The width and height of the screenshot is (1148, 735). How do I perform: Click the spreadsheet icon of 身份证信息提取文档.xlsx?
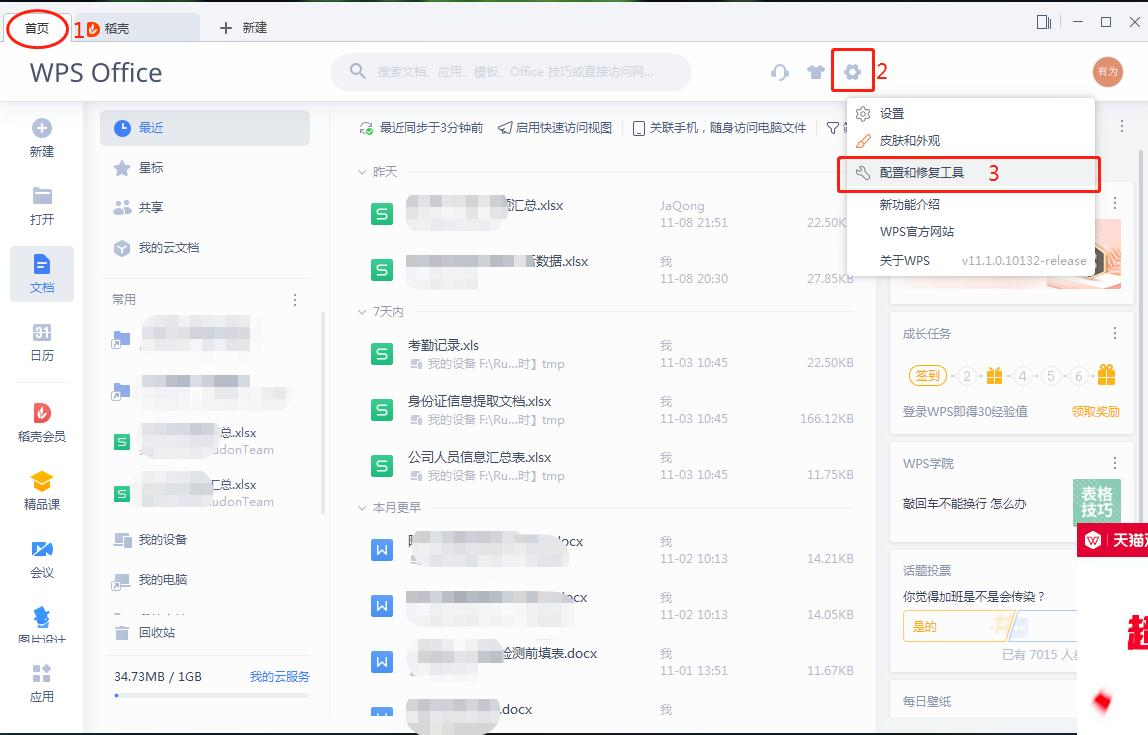pyautogui.click(x=381, y=410)
